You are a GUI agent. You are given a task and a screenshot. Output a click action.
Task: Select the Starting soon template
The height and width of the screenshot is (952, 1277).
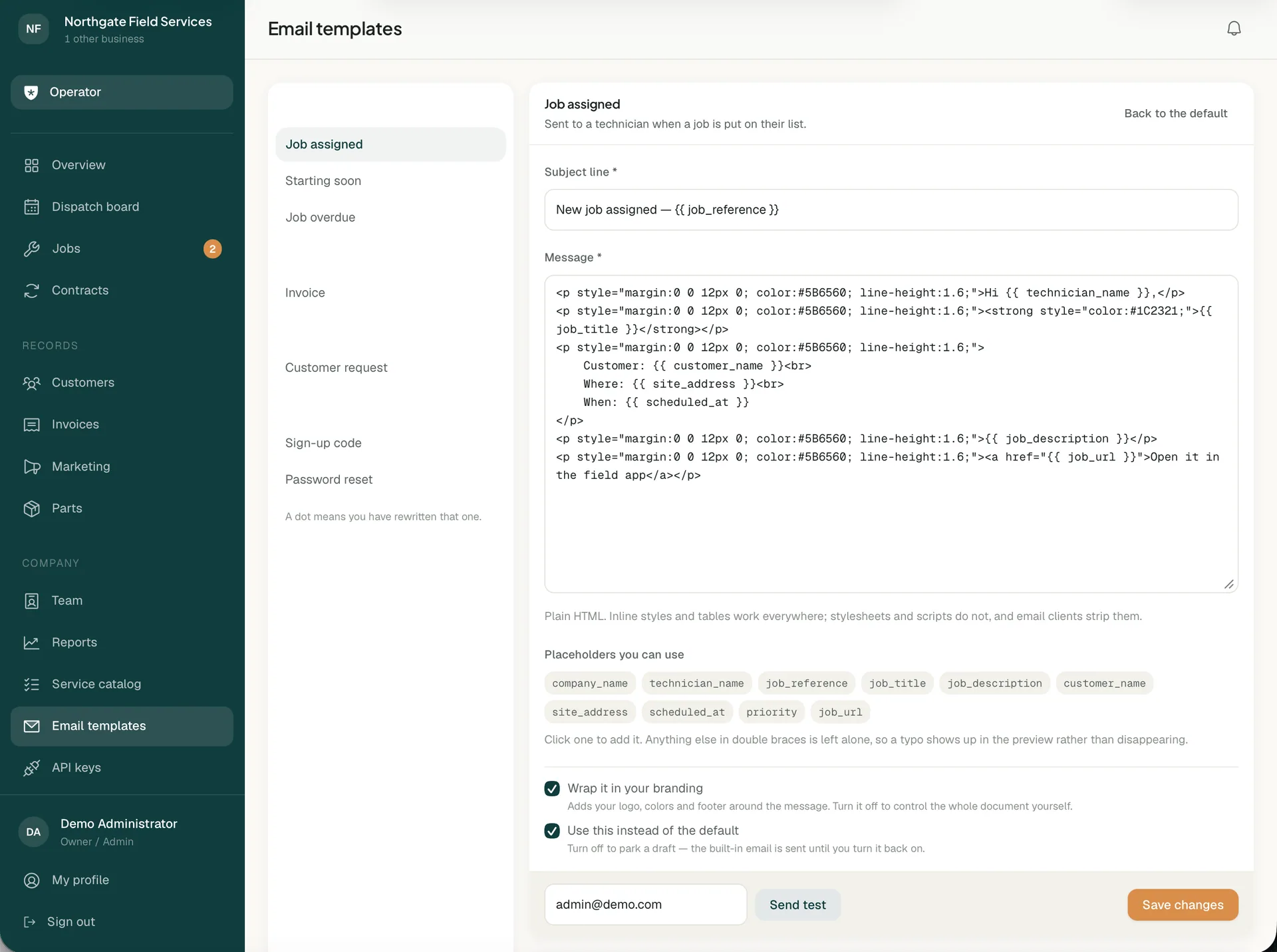(390, 181)
